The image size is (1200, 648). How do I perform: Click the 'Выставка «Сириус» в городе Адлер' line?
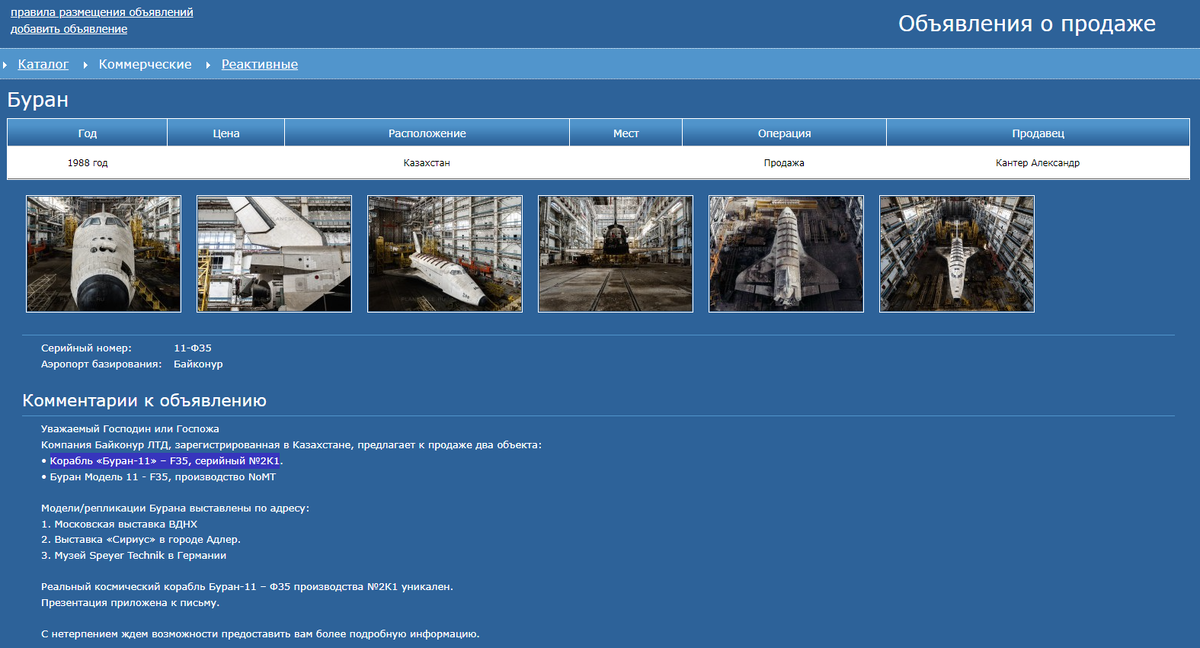click(140, 540)
